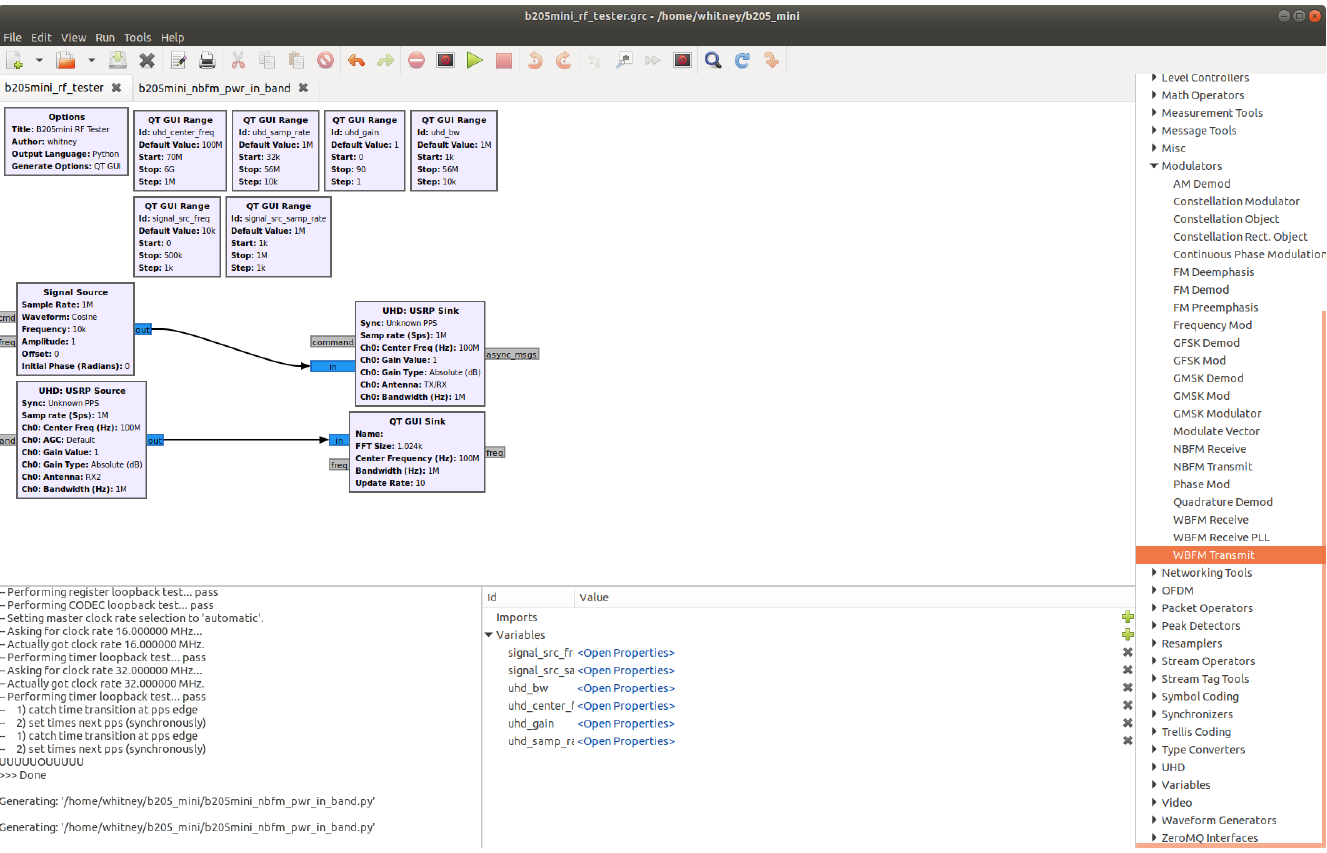Close the b205mini_rf_tester tab
The width and height of the screenshot is (1327, 853).
click(x=116, y=88)
